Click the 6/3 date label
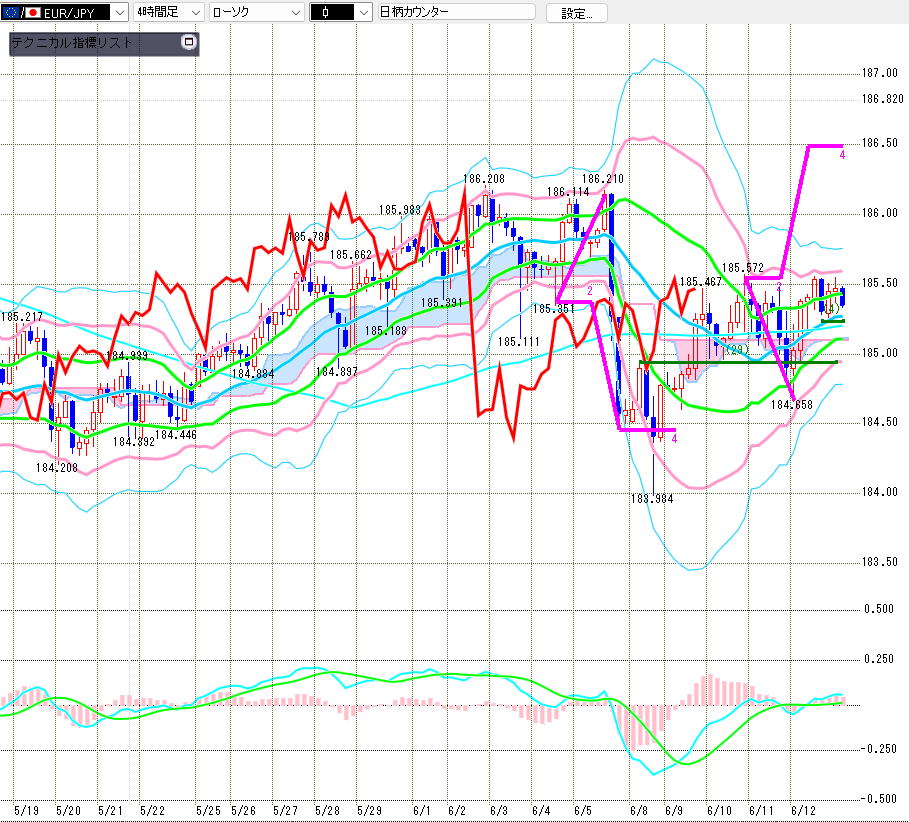The image size is (909, 822). tap(499, 810)
